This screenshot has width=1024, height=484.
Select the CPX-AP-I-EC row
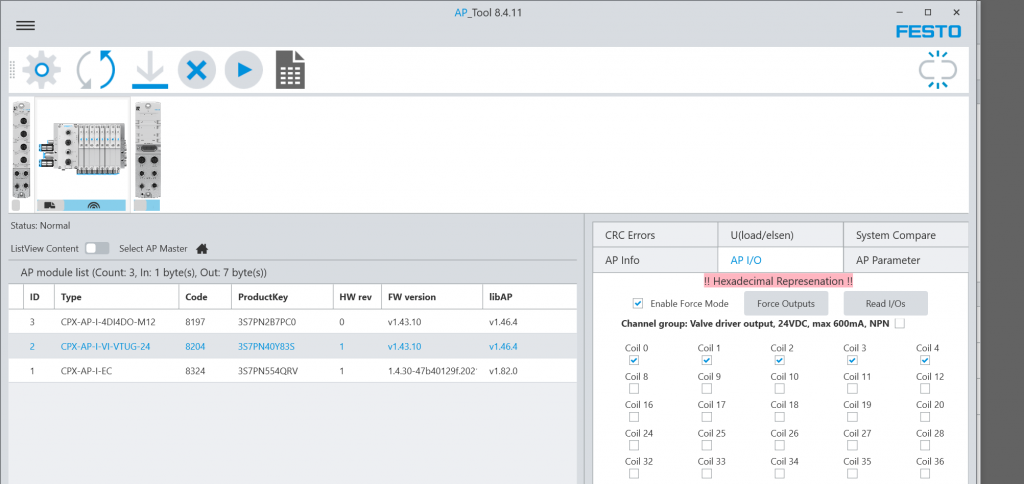[293, 370]
